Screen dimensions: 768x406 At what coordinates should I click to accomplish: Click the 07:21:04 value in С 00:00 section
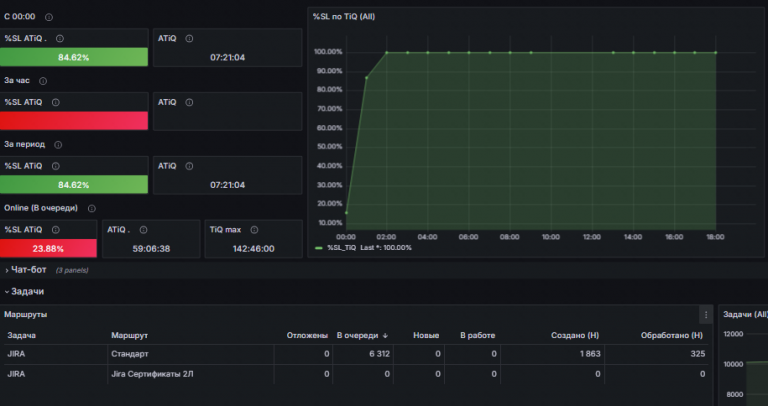pos(227,57)
